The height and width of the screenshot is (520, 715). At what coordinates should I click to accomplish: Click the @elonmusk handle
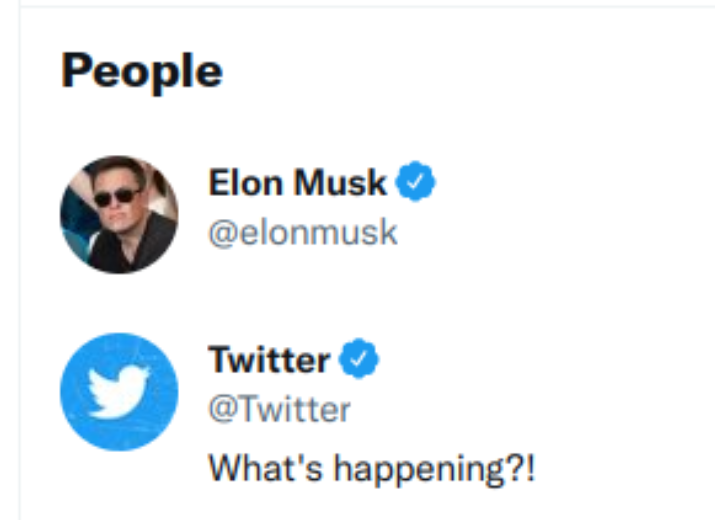pos(302,232)
